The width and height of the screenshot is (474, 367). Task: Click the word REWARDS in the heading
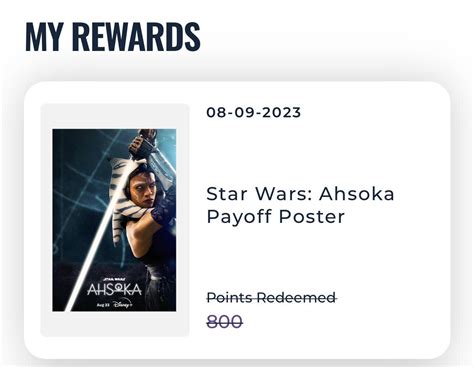tap(136, 37)
